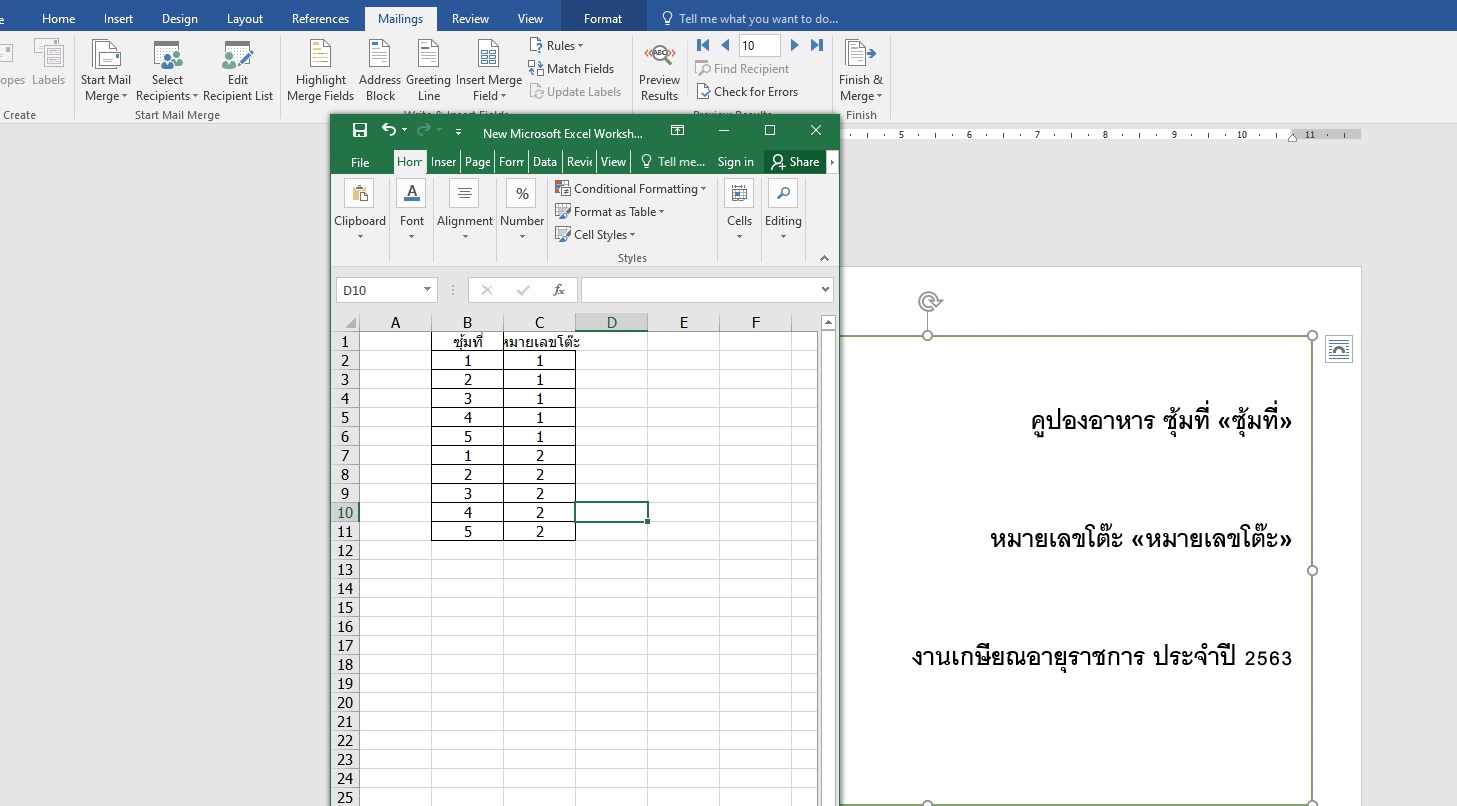Open Rules dropdown in Word ribbon
The height and width of the screenshot is (806, 1457).
pyautogui.click(x=556, y=45)
